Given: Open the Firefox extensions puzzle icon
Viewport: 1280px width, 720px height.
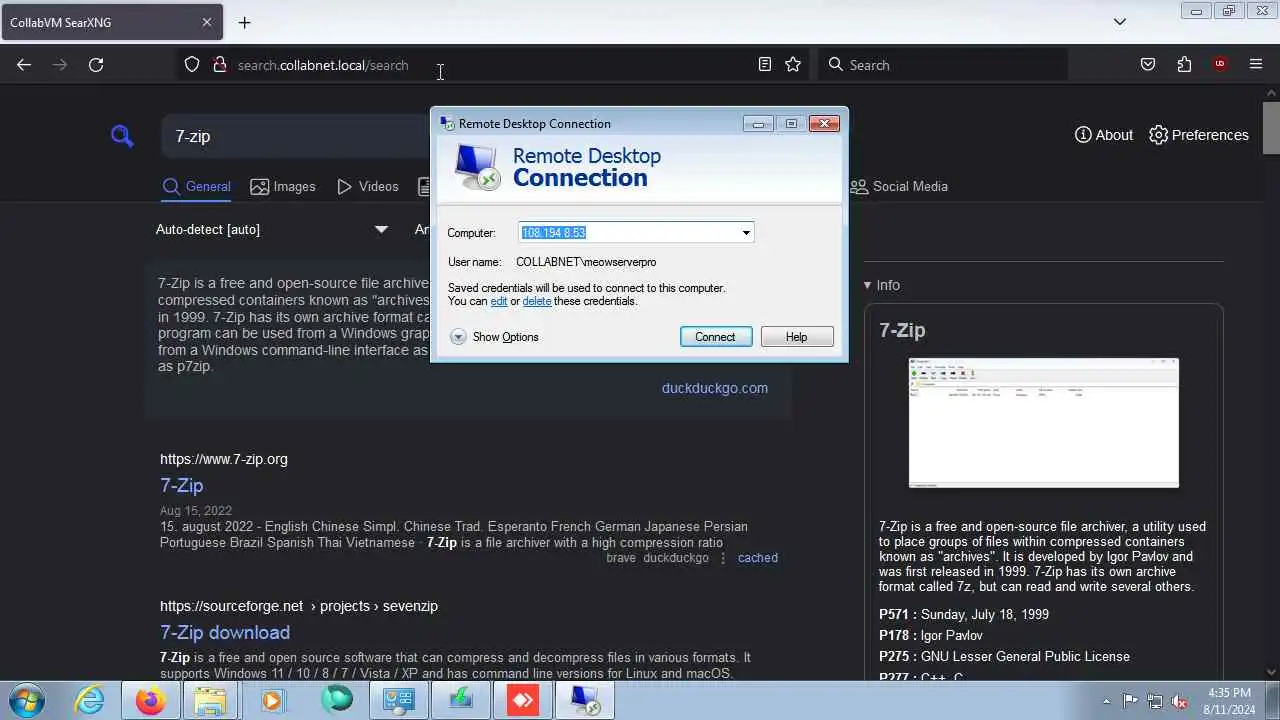Looking at the screenshot, I should point(1184,65).
